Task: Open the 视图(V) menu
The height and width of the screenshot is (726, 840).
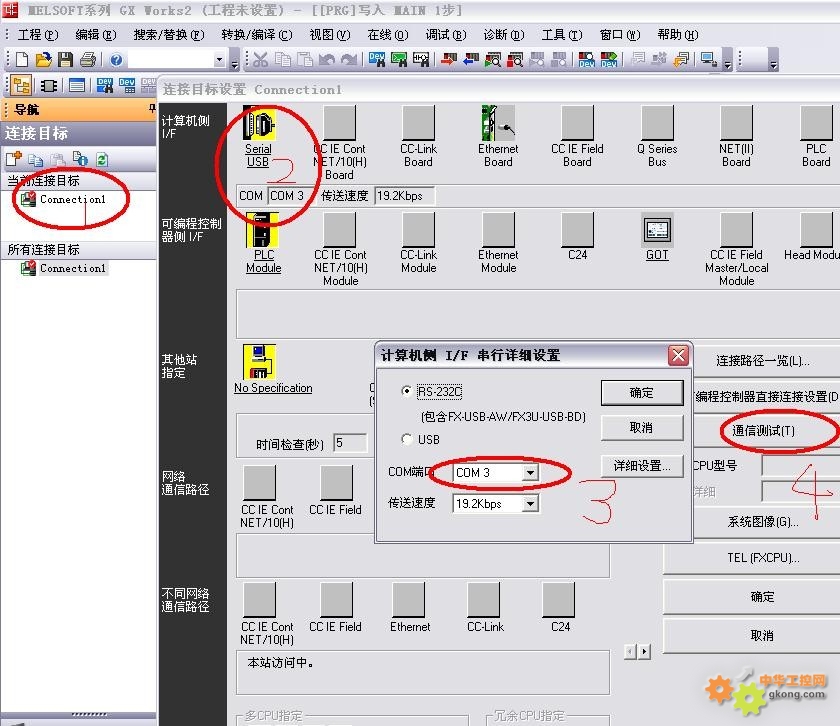Action: pos(329,35)
